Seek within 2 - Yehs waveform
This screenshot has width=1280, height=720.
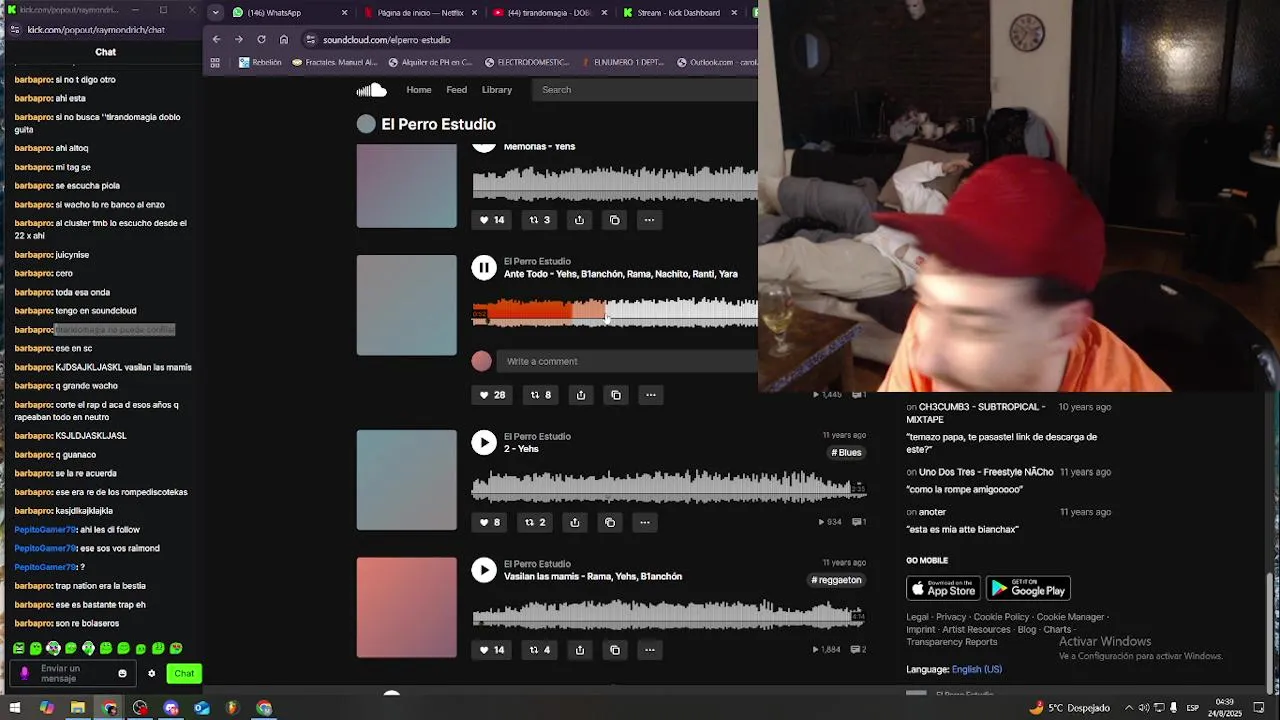tap(668, 486)
